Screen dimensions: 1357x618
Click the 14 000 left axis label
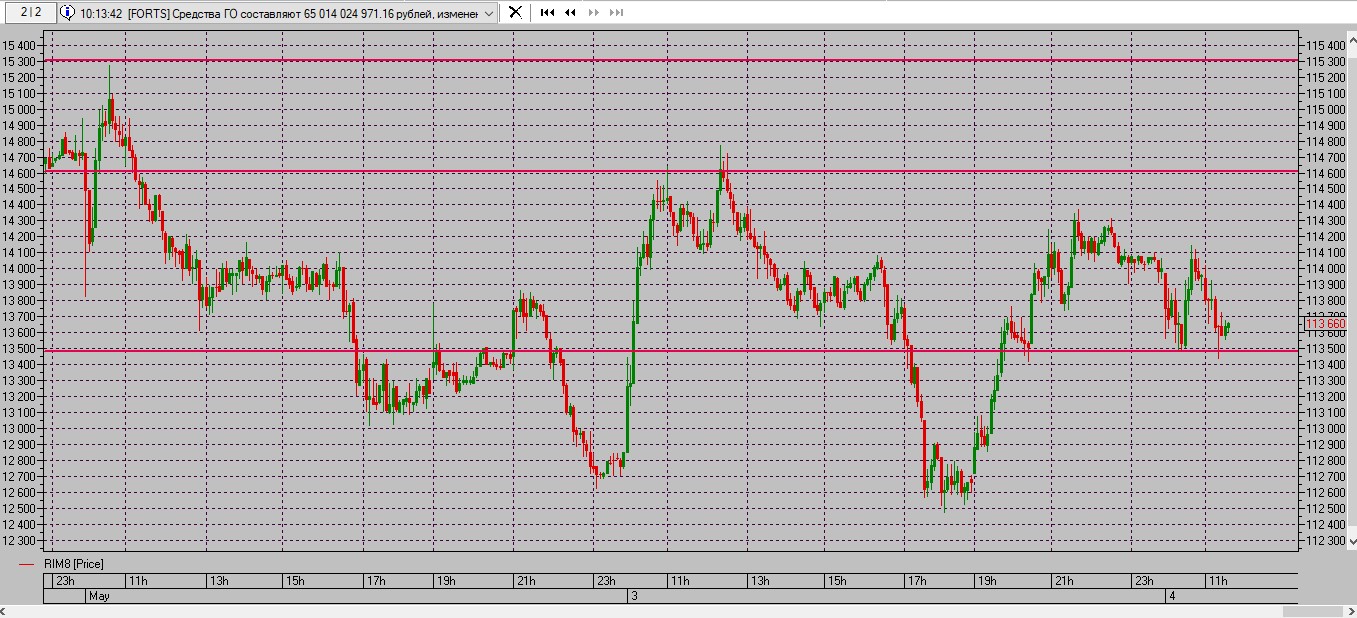pyautogui.click(x=20, y=269)
